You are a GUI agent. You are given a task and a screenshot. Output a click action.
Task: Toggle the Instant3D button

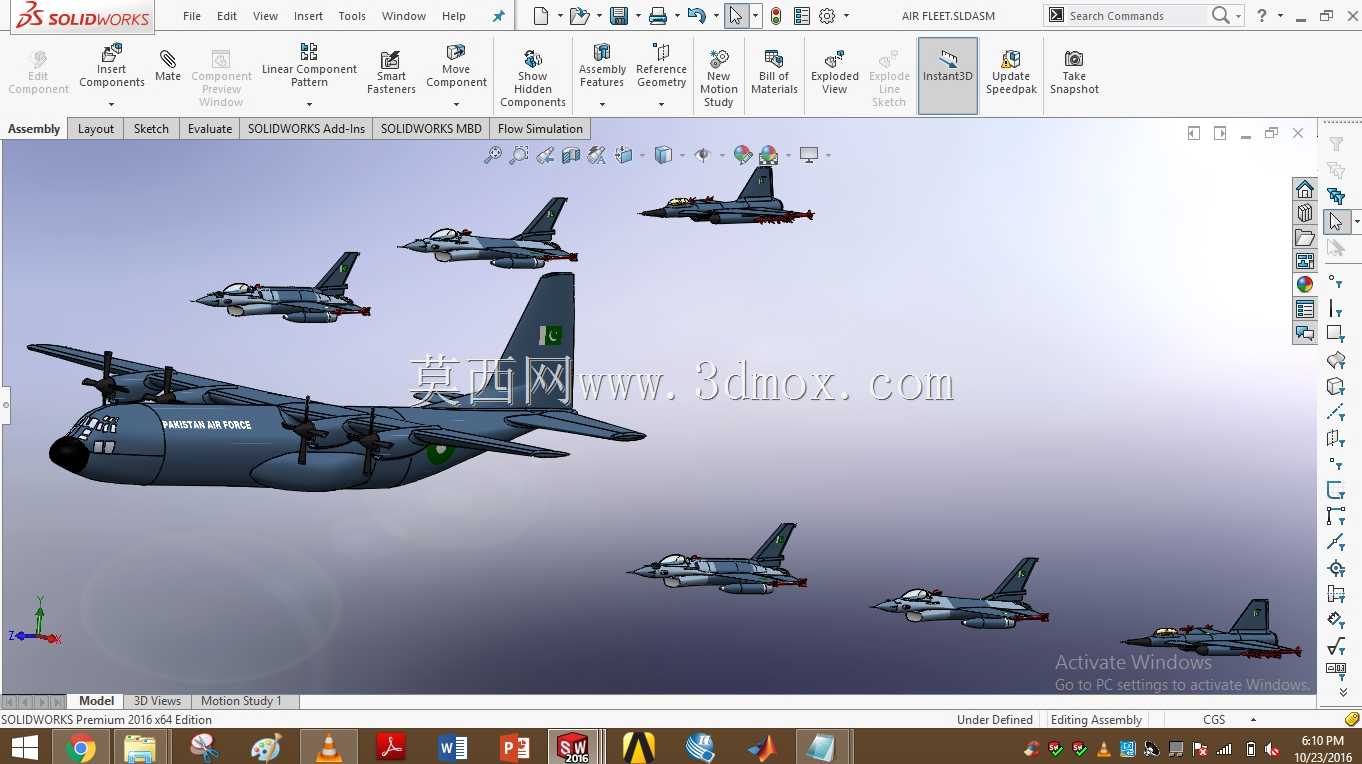pyautogui.click(x=948, y=76)
